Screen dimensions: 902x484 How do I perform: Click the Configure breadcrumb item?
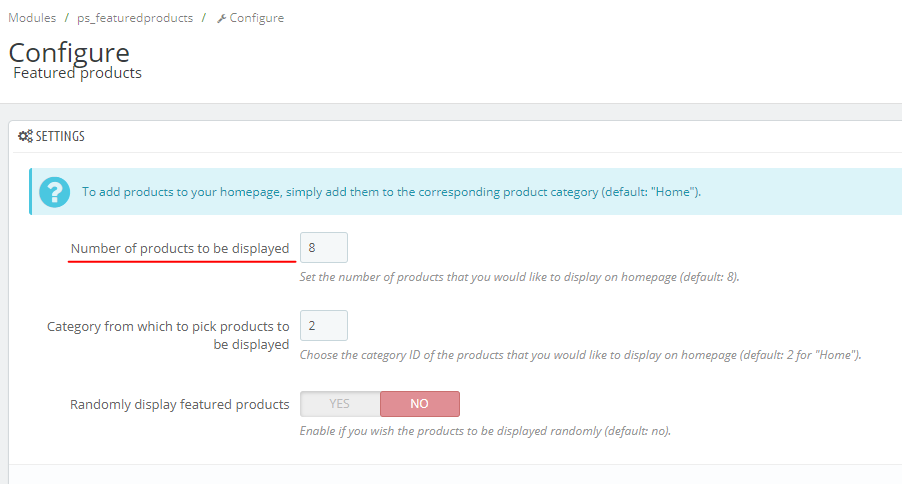256,18
